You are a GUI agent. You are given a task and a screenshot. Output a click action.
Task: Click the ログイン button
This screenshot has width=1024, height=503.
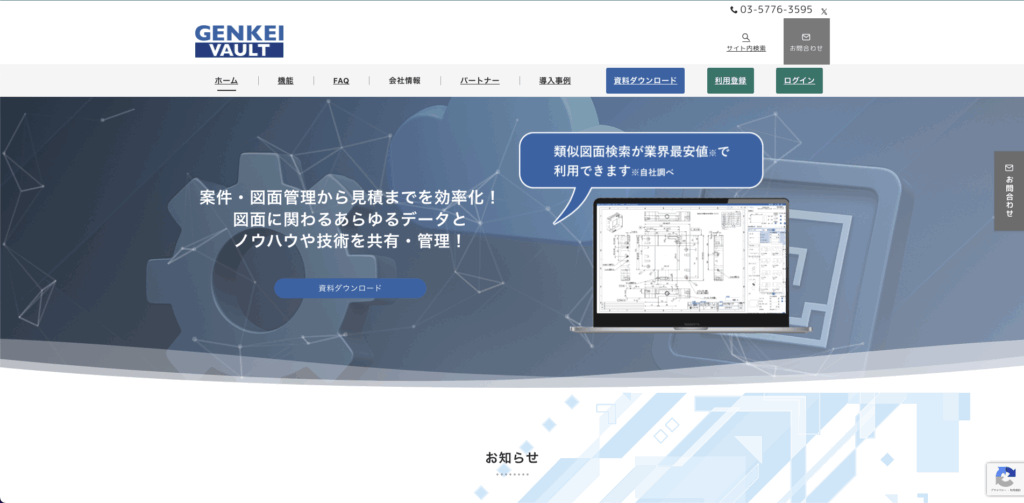[799, 81]
